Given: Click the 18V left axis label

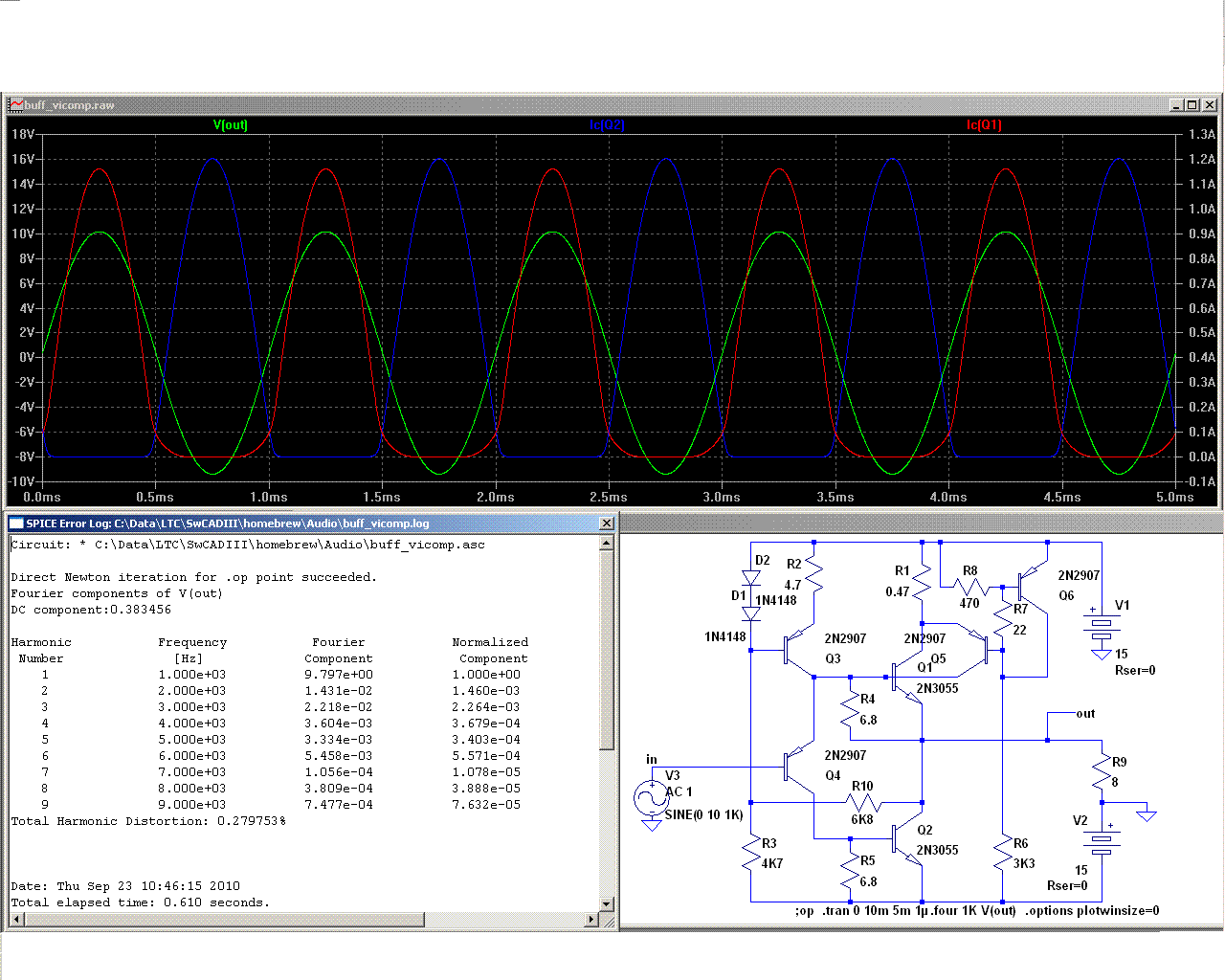Looking at the screenshot, I should coord(23,134).
